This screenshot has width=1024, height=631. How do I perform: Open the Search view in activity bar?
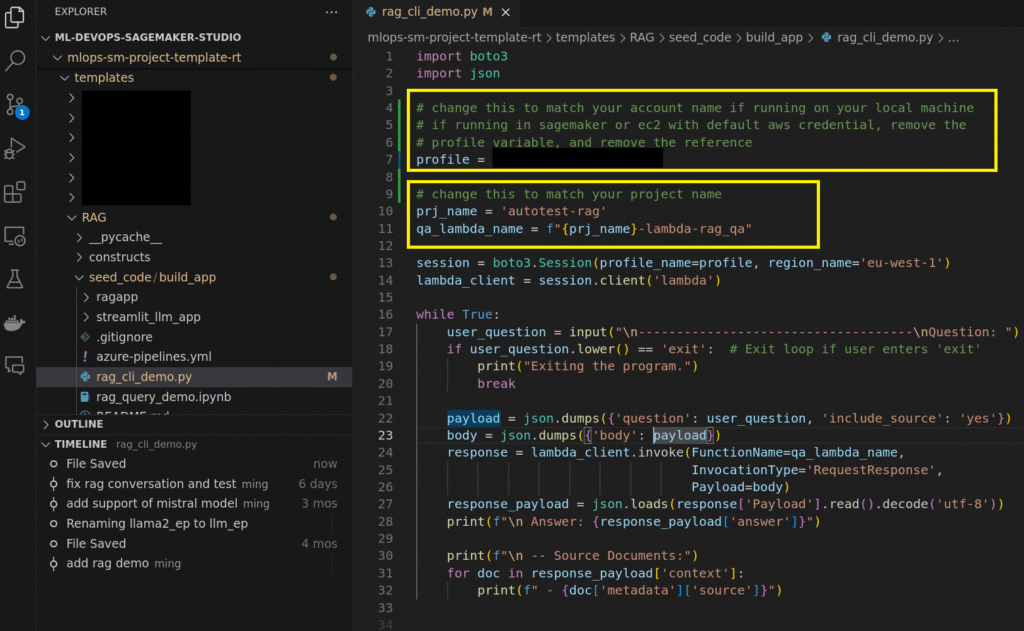(16, 61)
